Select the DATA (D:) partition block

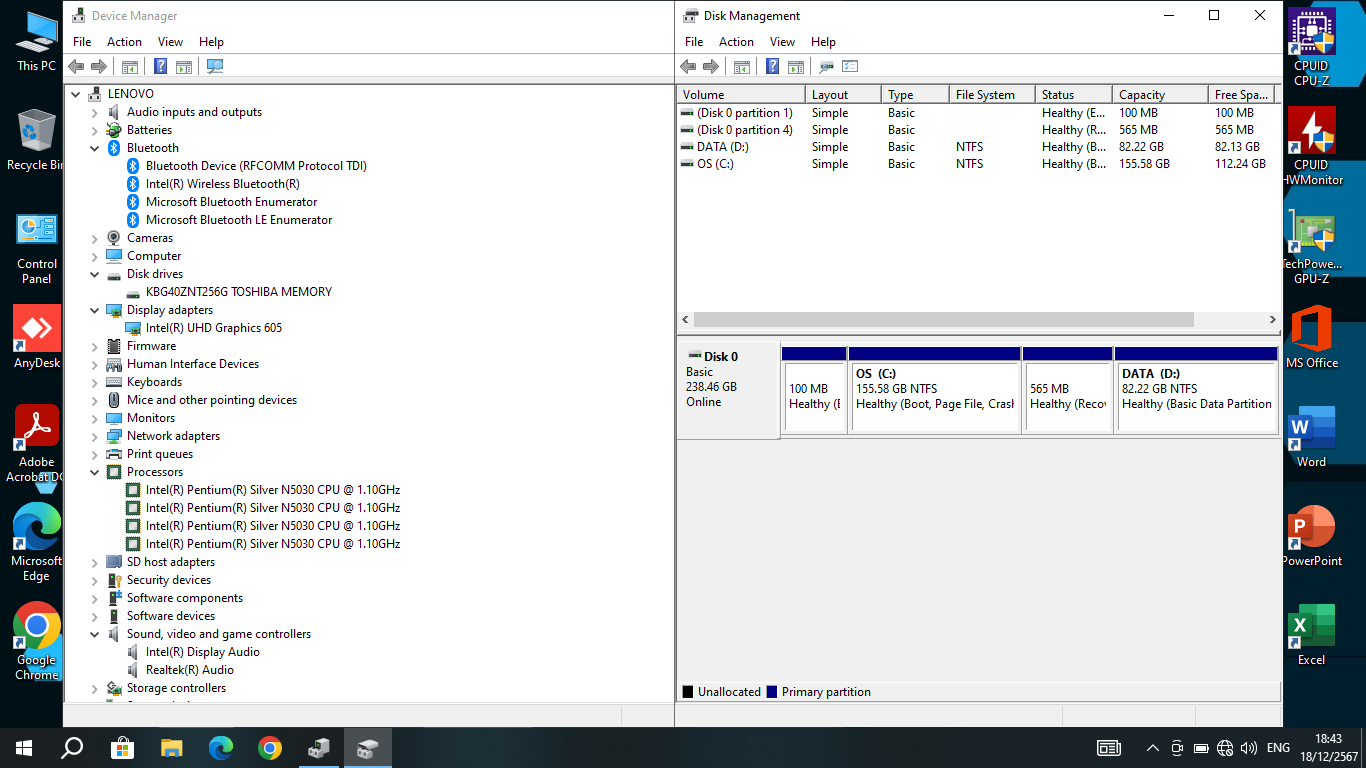tap(1196, 390)
